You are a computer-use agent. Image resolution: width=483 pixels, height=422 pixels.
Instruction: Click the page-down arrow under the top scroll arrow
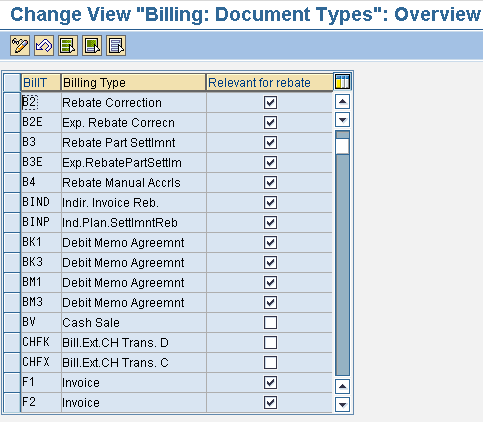coord(342,120)
